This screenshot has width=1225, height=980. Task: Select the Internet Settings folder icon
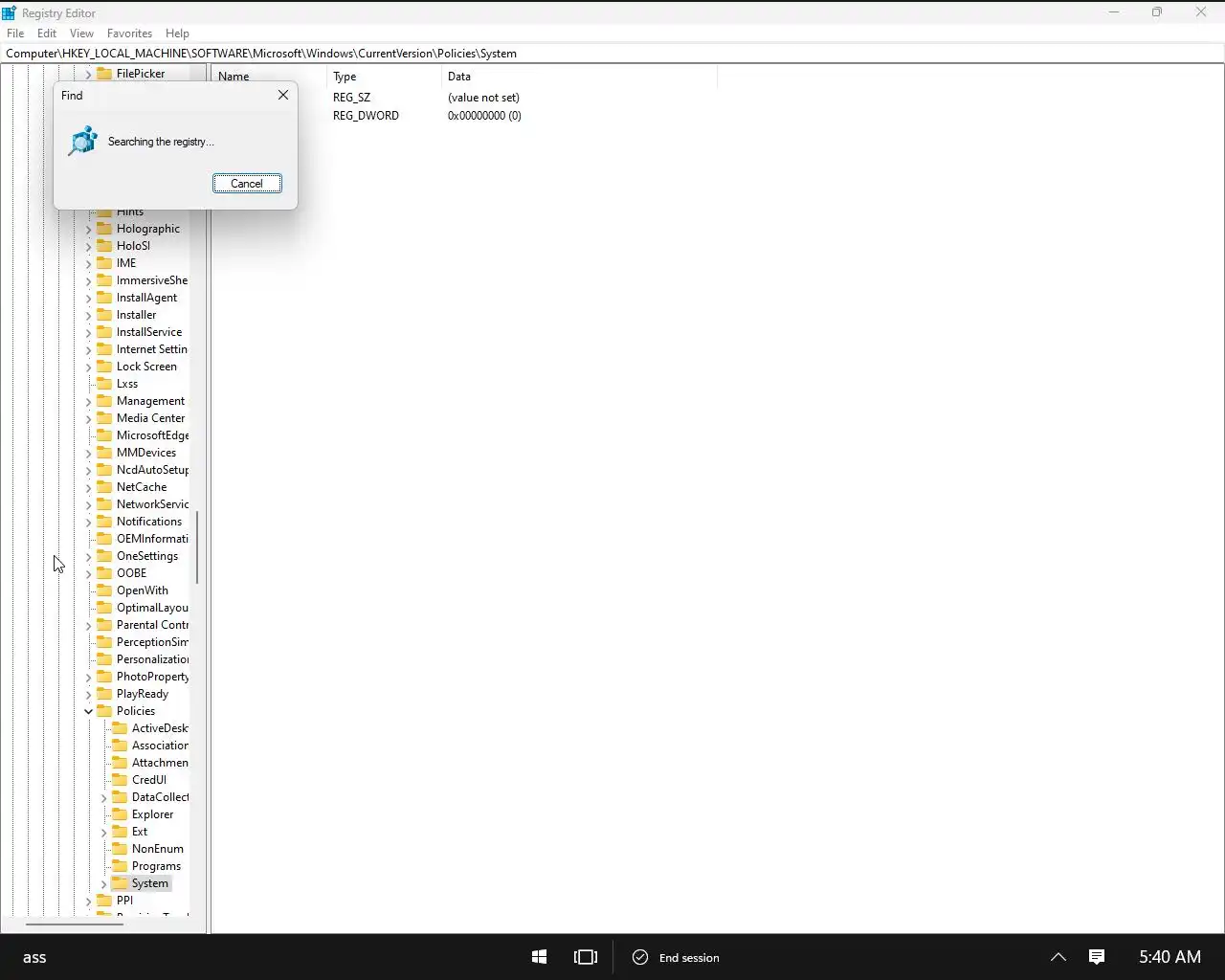[x=104, y=349]
